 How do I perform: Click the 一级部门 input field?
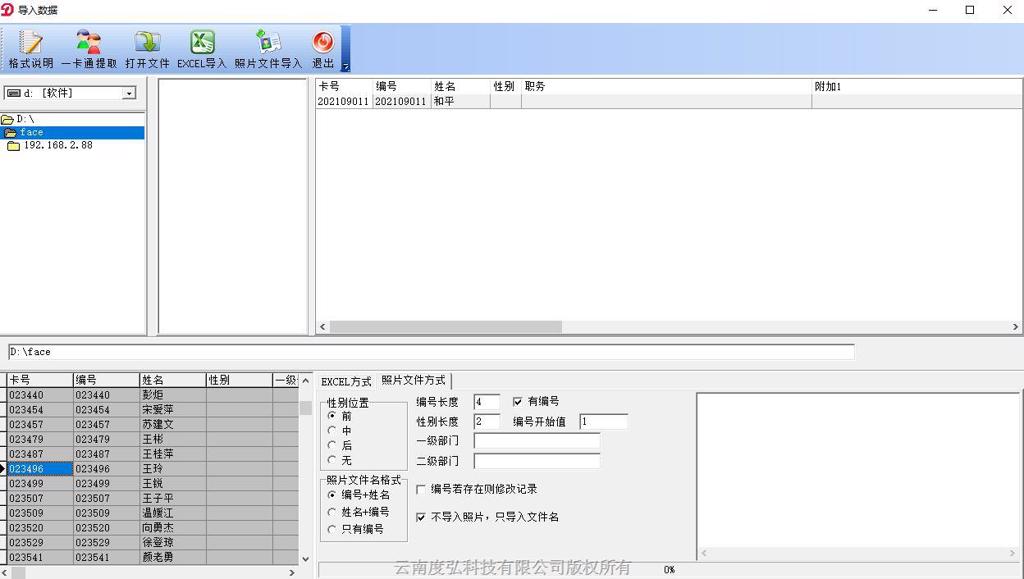pyautogui.click(x=536, y=441)
